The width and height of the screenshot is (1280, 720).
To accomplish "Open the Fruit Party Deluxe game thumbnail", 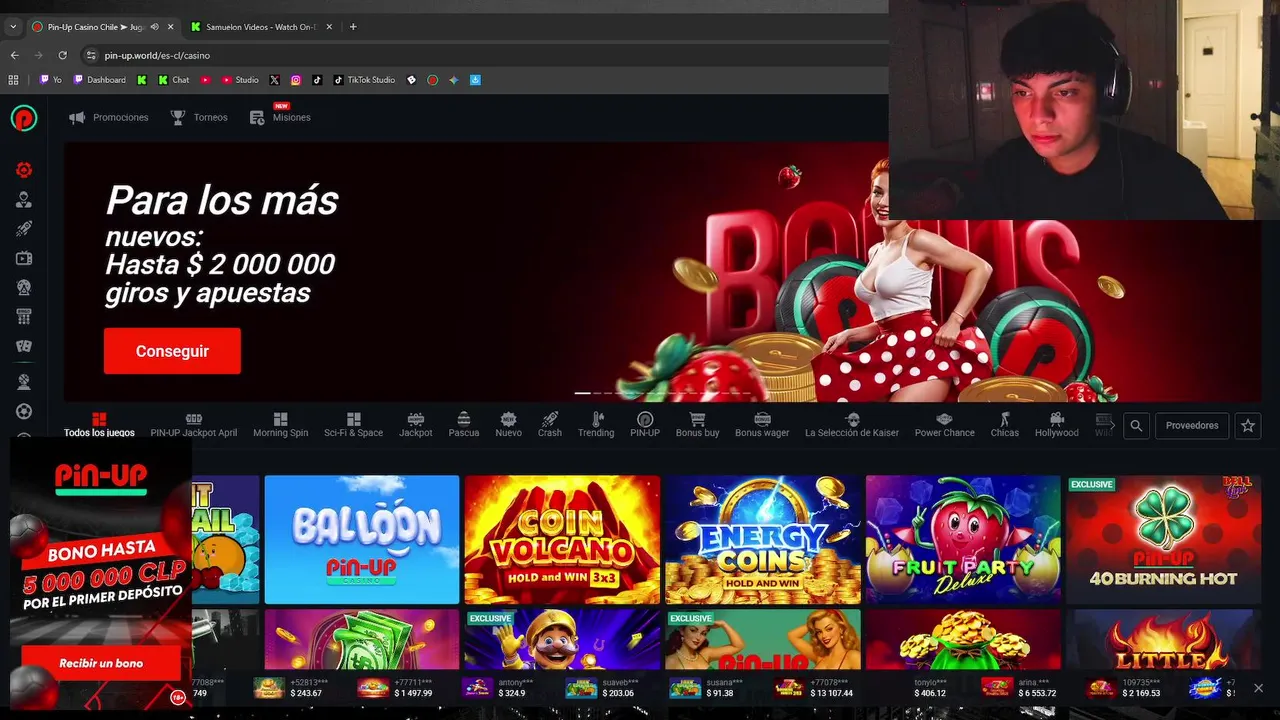I will pos(963,540).
